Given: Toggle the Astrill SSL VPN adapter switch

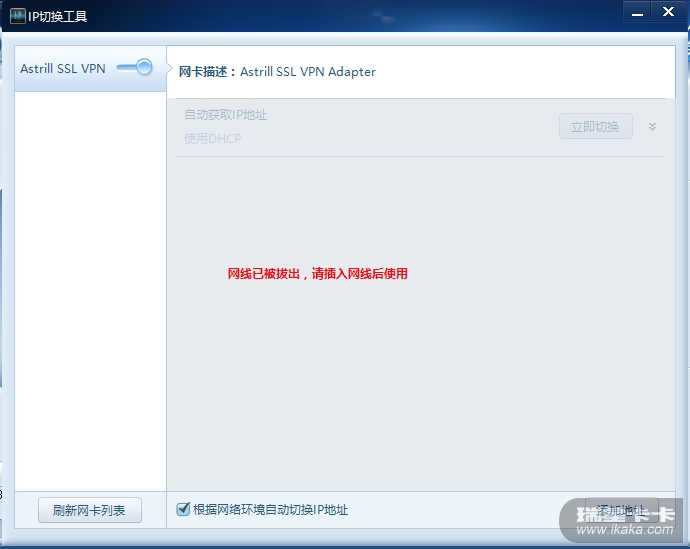Looking at the screenshot, I should point(135,67).
